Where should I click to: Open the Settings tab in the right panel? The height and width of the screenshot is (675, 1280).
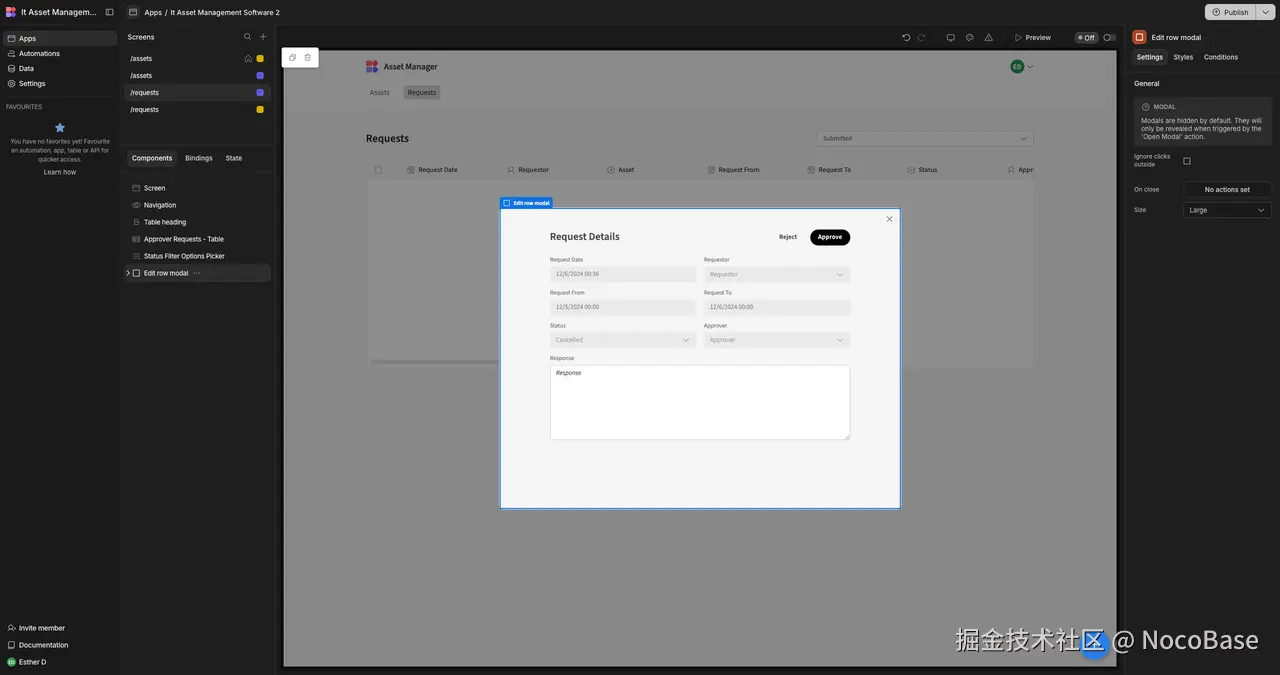tap(1150, 57)
